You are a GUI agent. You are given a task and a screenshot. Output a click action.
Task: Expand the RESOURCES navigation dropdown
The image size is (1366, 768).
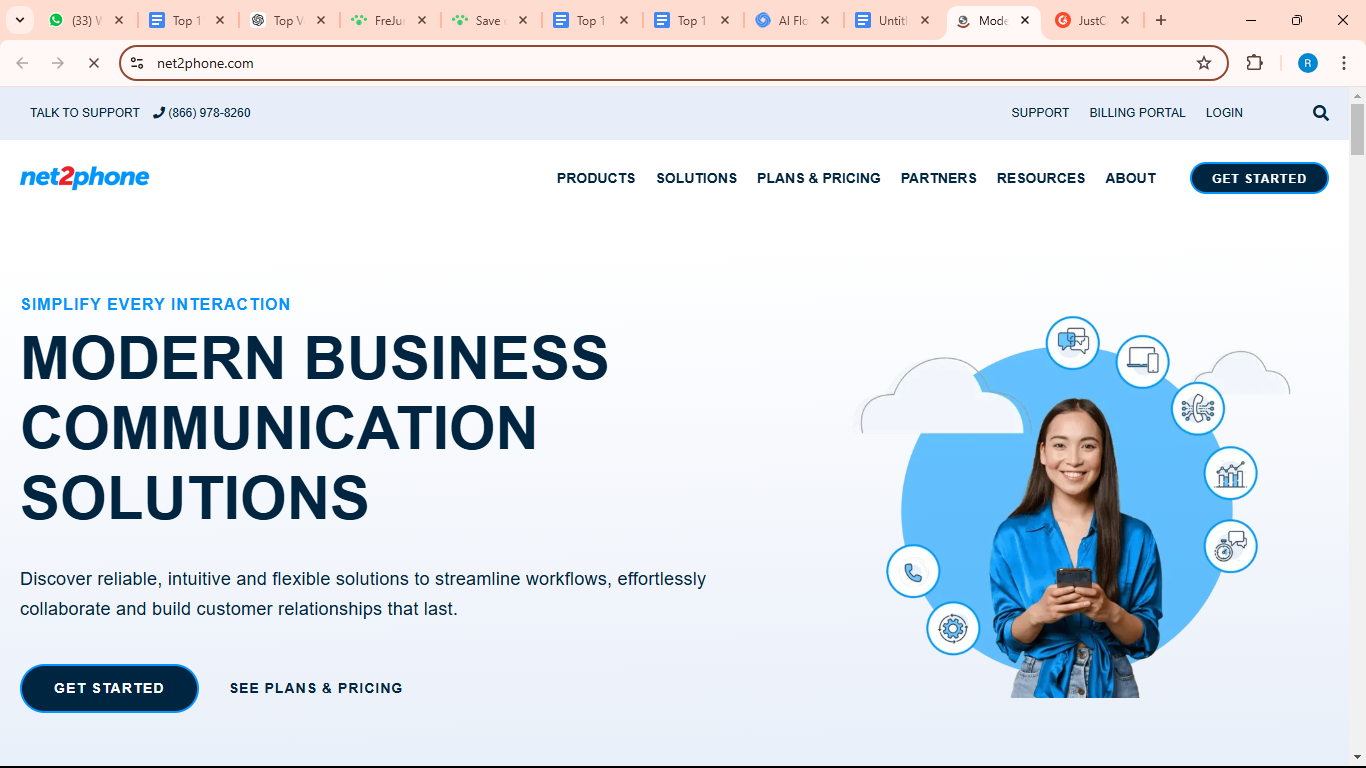[x=1040, y=178]
